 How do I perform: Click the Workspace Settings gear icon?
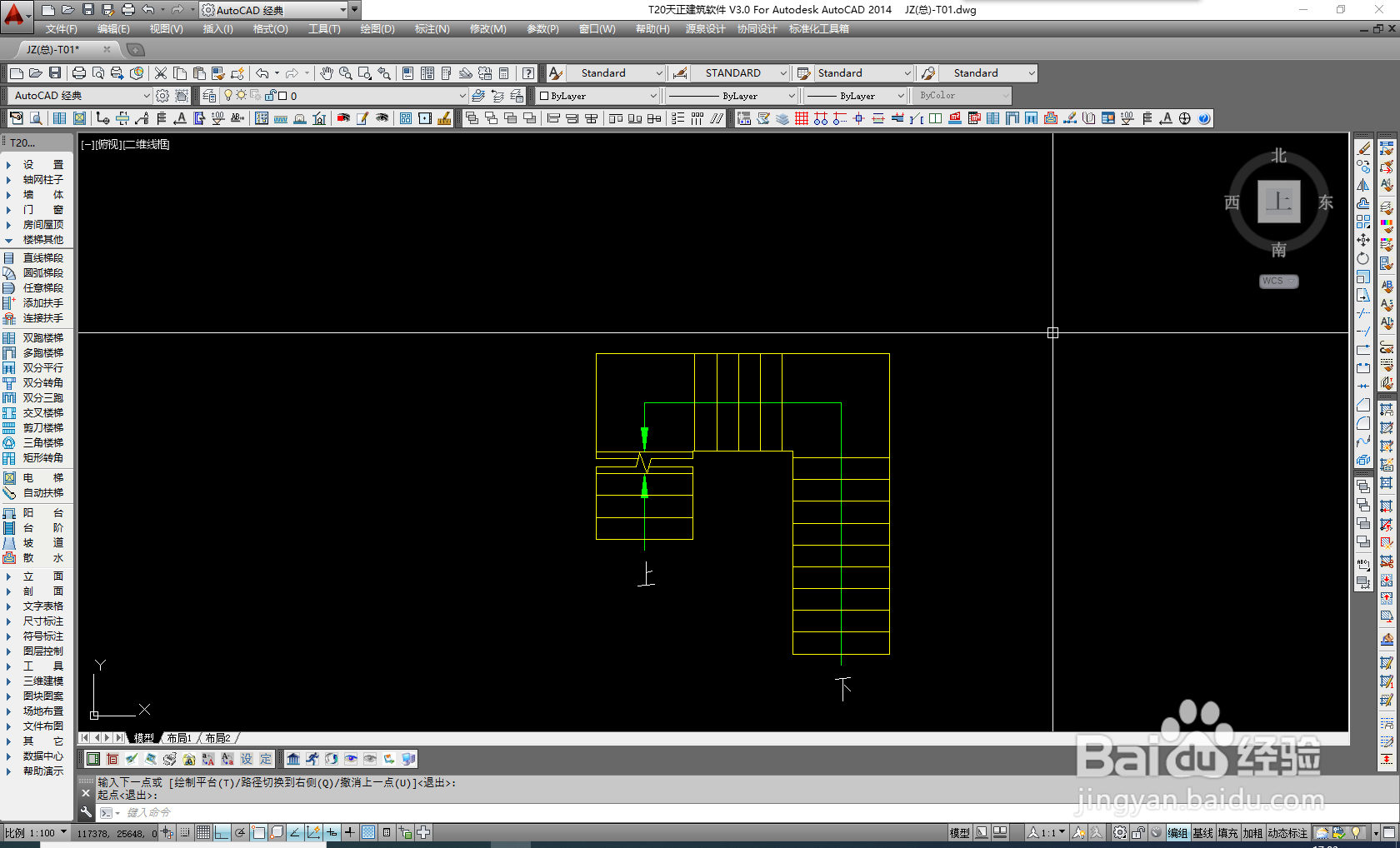click(162, 96)
